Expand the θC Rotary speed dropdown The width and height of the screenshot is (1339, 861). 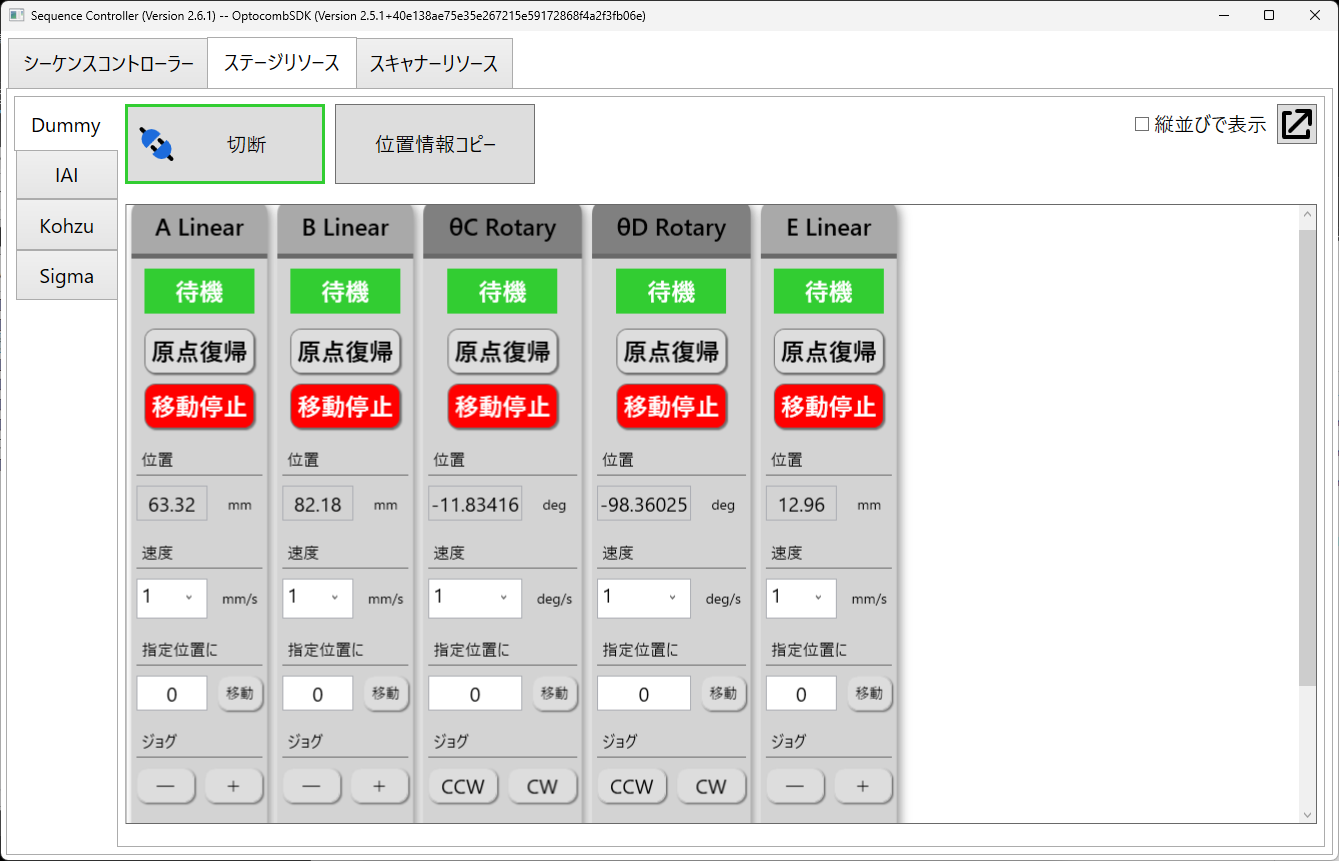coord(474,598)
